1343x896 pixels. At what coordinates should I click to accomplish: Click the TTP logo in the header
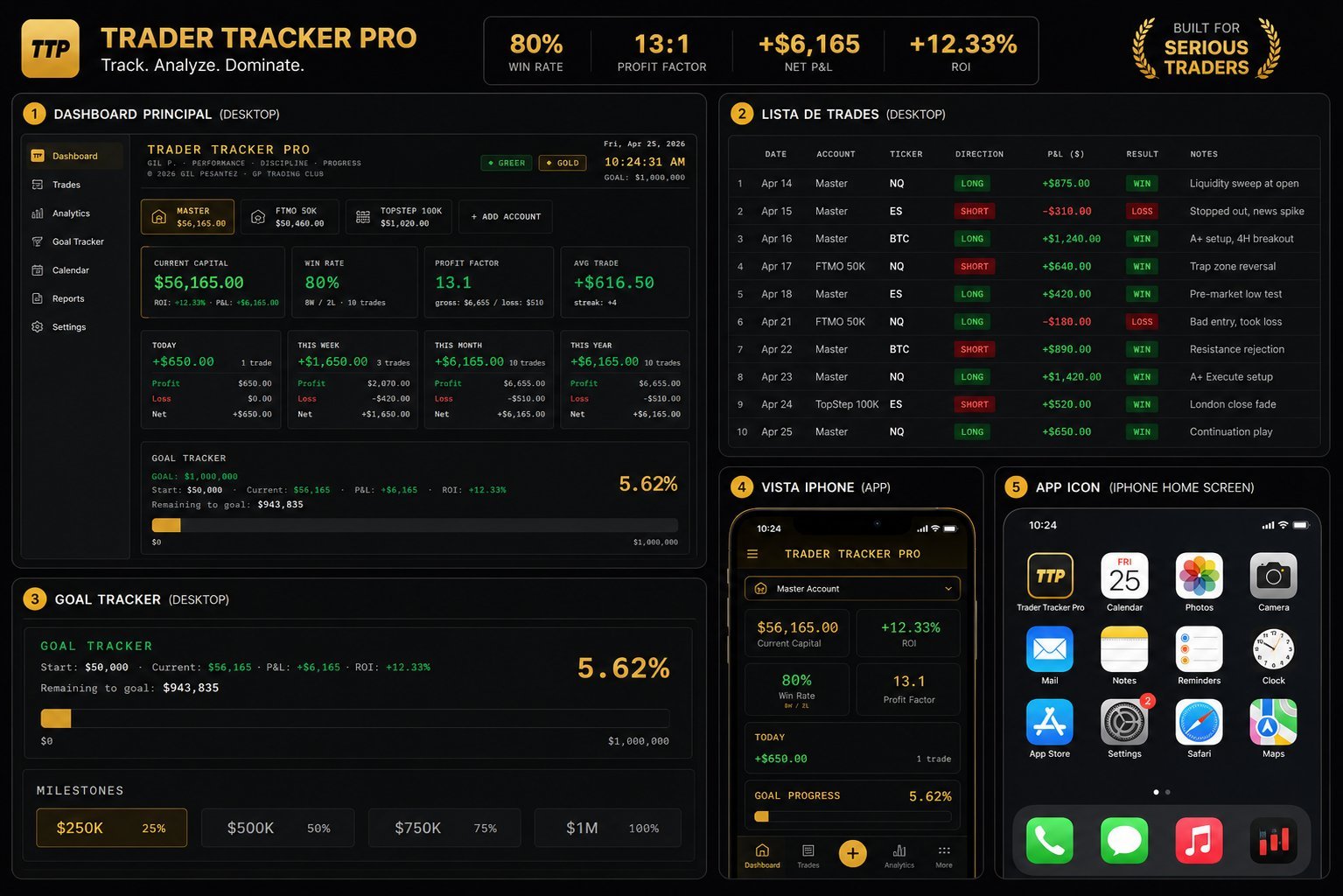50,49
